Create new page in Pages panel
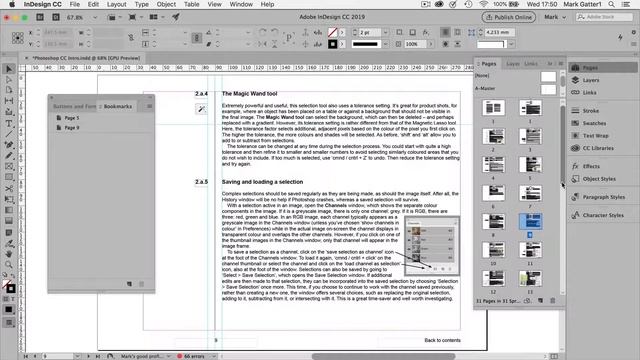Image resolution: width=640 pixels, height=360 pixels. pyautogui.click(x=540, y=301)
